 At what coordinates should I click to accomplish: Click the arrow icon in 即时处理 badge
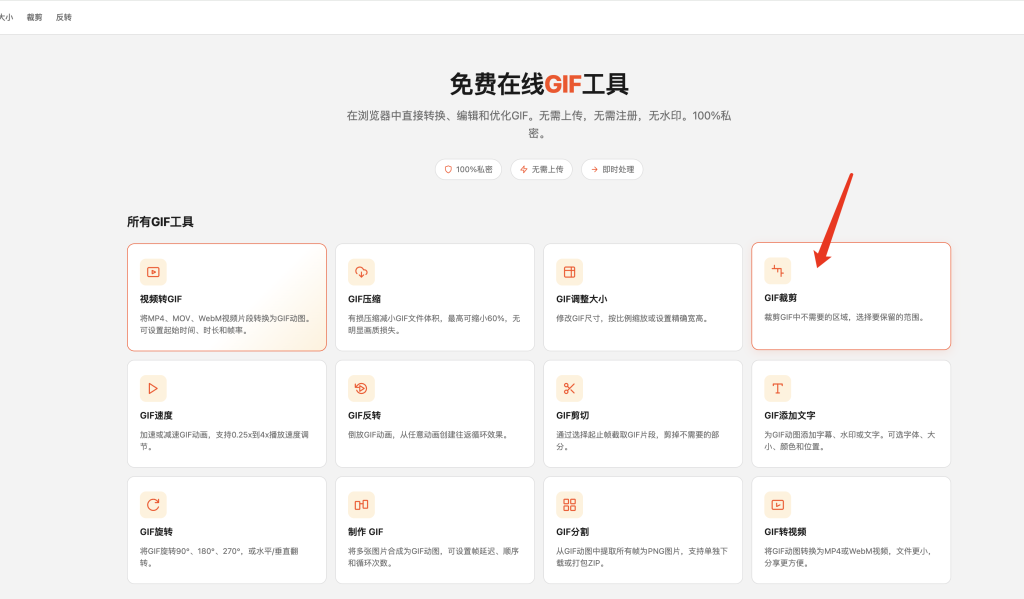coord(594,169)
